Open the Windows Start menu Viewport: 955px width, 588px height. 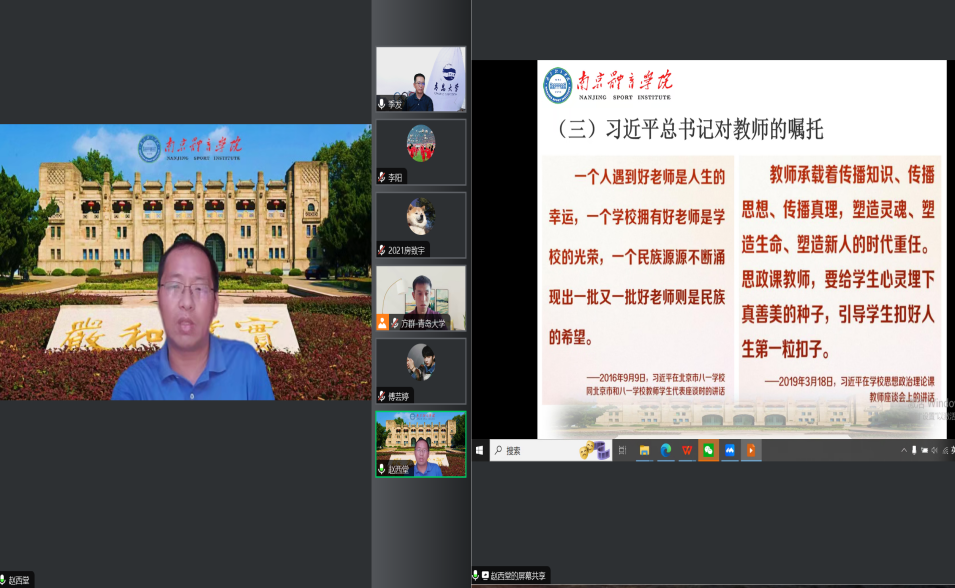(x=479, y=451)
